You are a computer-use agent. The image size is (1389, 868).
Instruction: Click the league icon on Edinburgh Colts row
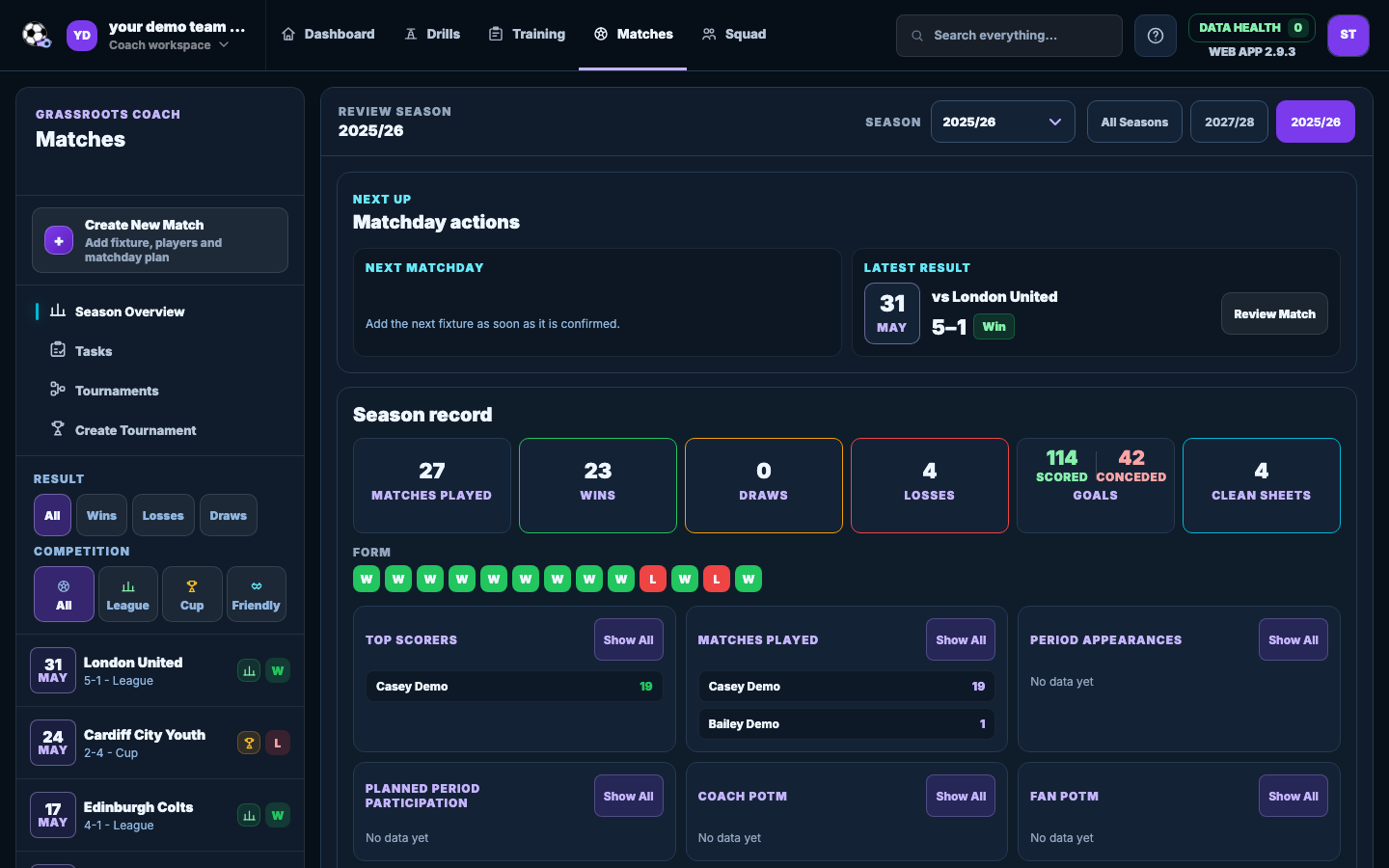click(x=249, y=815)
